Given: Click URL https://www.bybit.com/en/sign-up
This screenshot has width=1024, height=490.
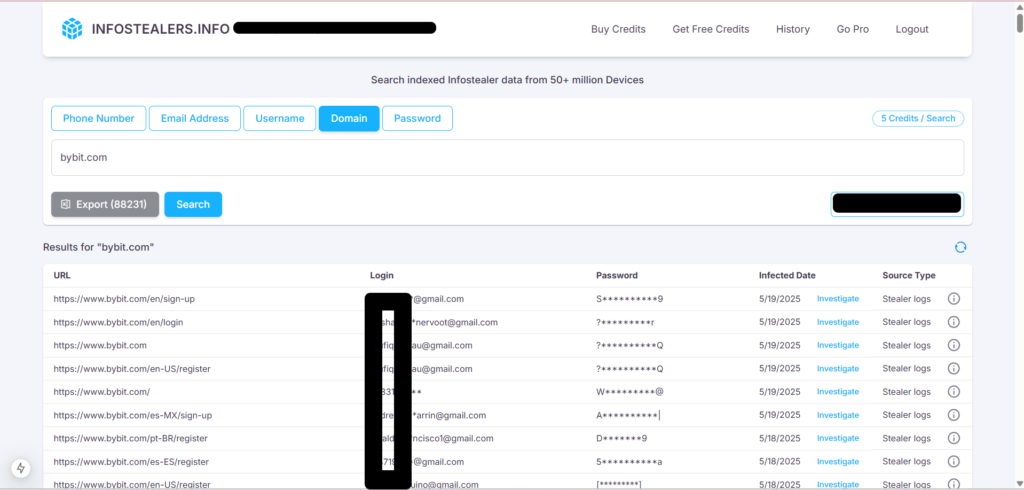Looking at the screenshot, I should (124, 299).
